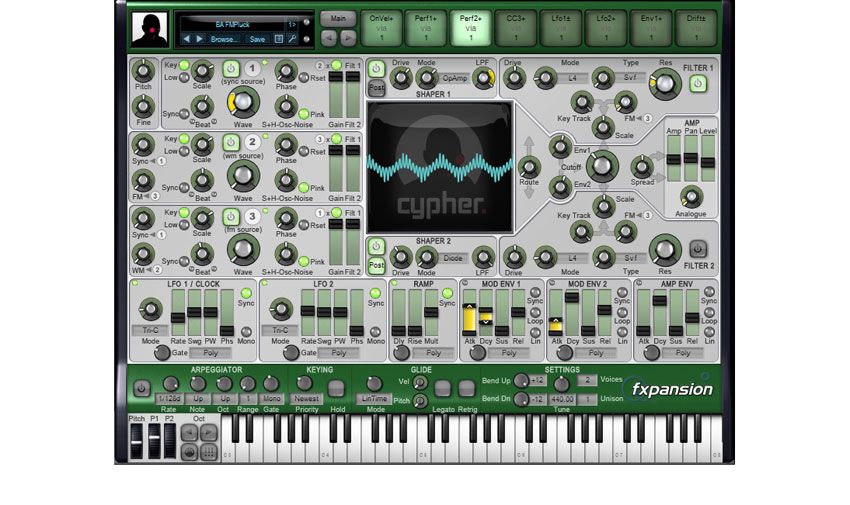The width and height of the screenshot is (850, 505).
Task: Toggle Oscillator 1 Key LED
Action: [x=184, y=65]
